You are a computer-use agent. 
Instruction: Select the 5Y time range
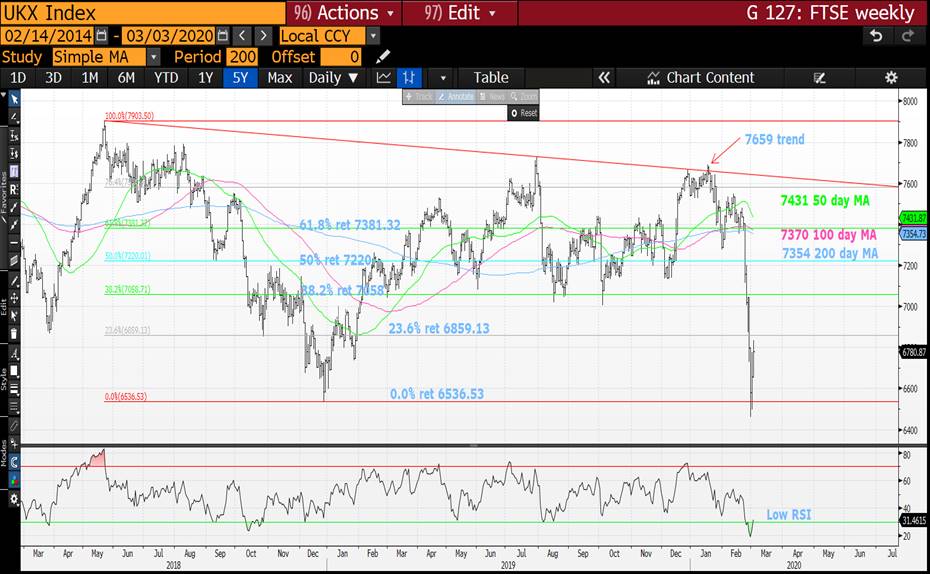pyautogui.click(x=240, y=78)
